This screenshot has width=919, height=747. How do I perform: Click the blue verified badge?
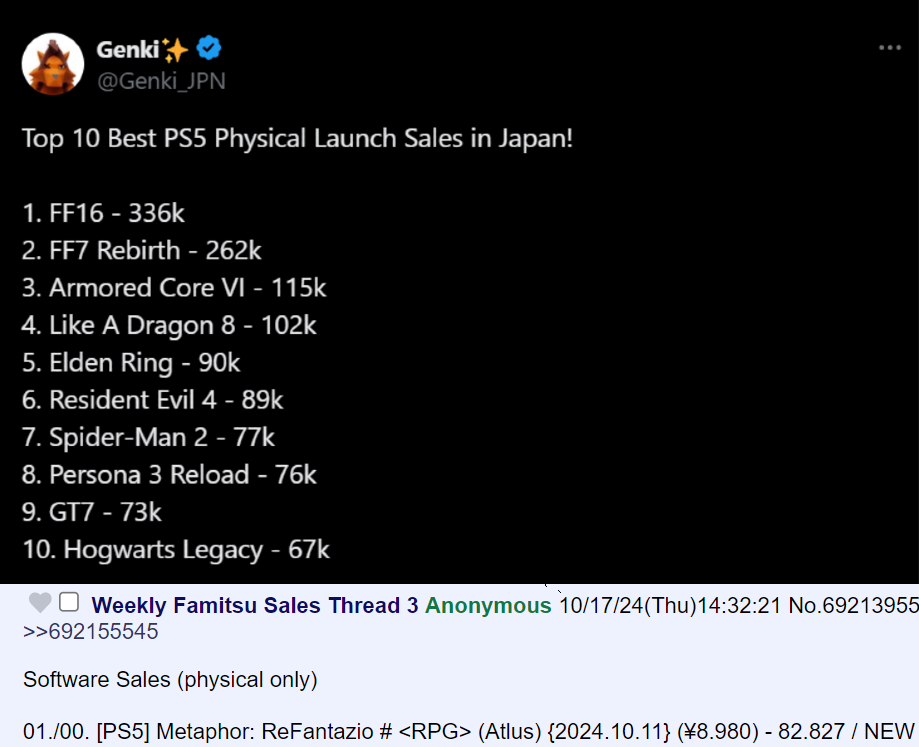(209, 47)
